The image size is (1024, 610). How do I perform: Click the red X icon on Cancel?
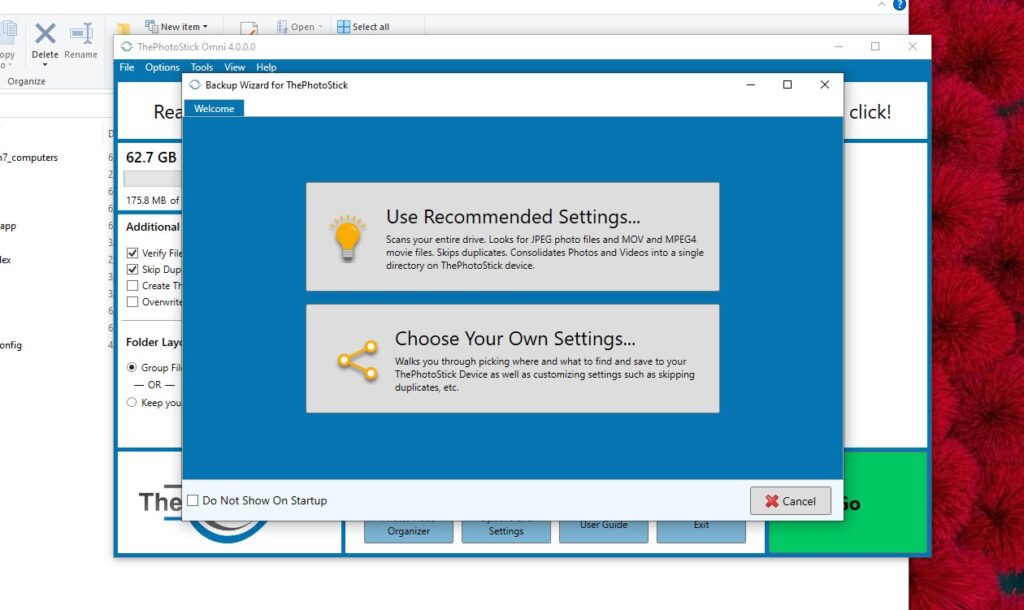point(771,502)
